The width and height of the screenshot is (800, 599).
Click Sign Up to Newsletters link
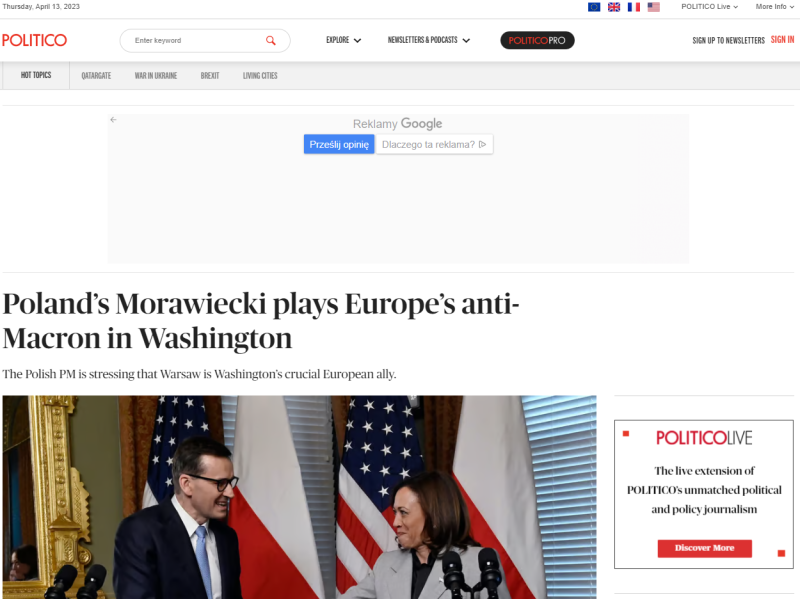(728, 40)
